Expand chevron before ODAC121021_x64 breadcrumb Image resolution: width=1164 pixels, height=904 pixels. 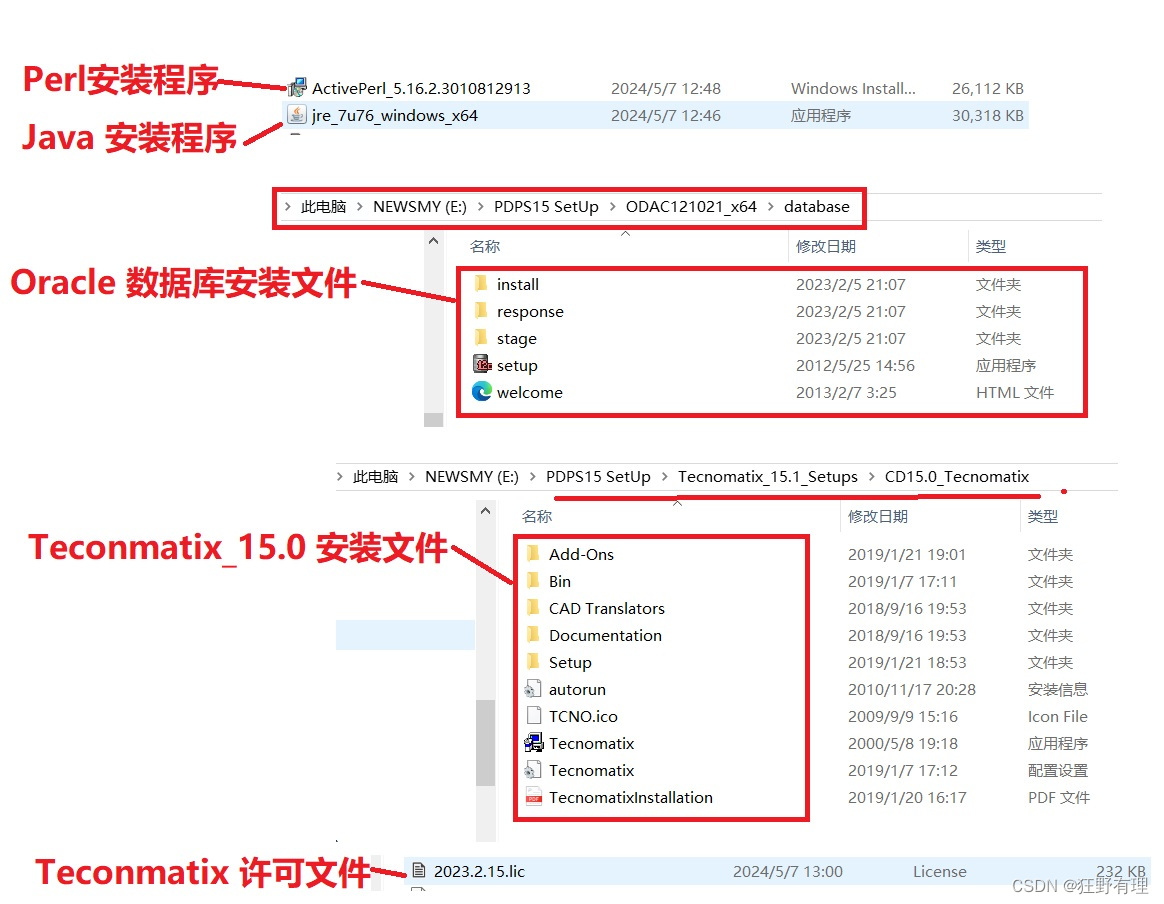tap(612, 206)
